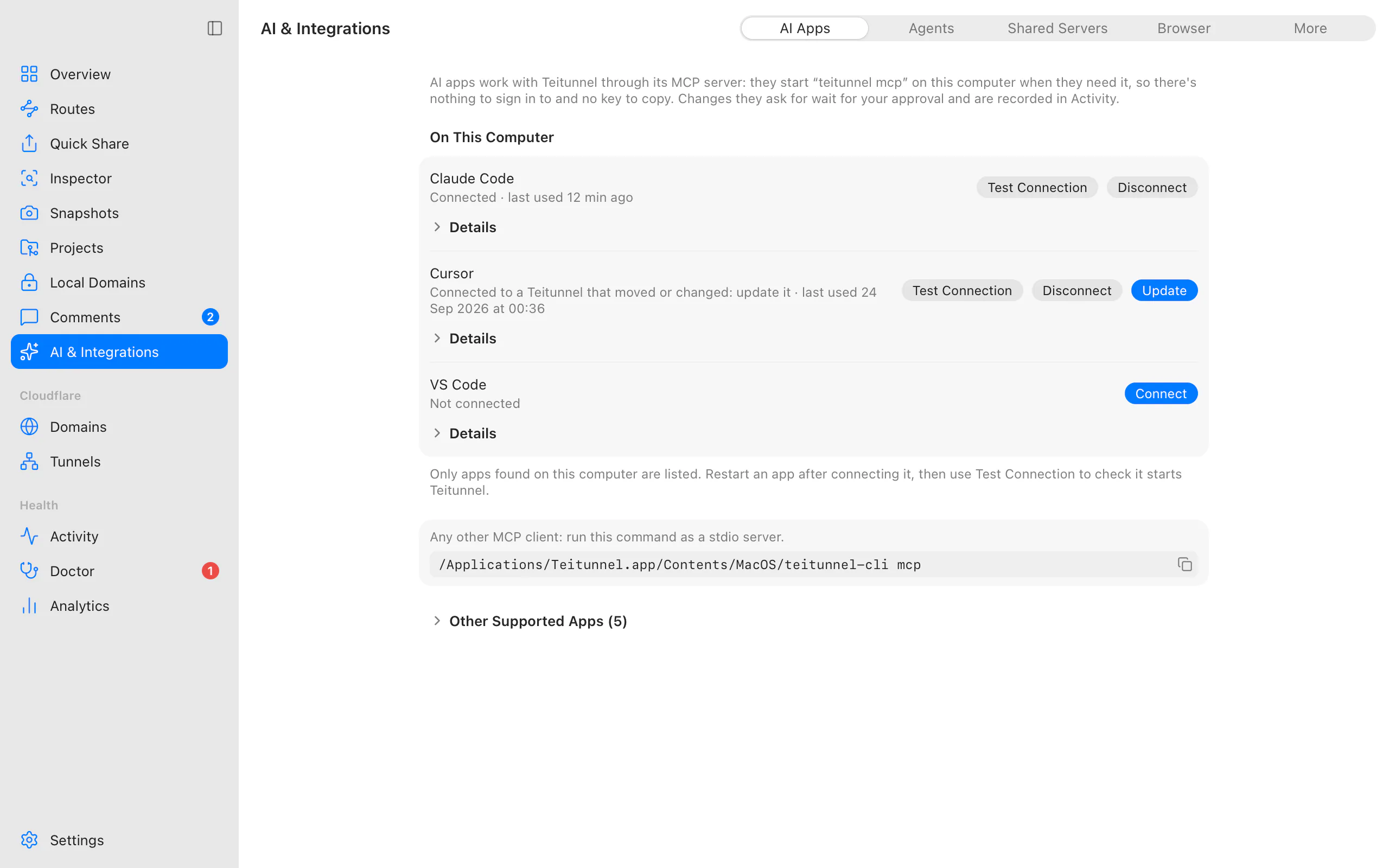Click the On This Computer heading
This screenshot has width=1389, height=868.
point(492,137)
